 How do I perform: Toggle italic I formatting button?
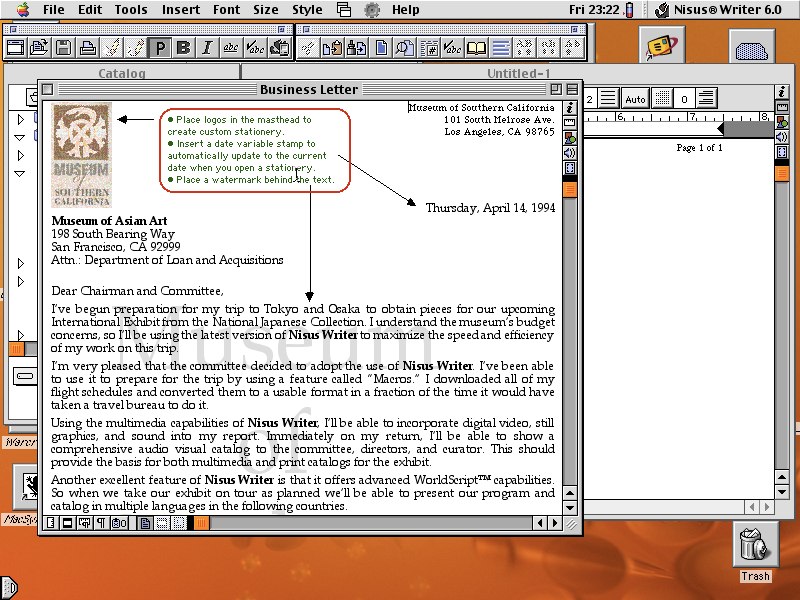point(207,48)
